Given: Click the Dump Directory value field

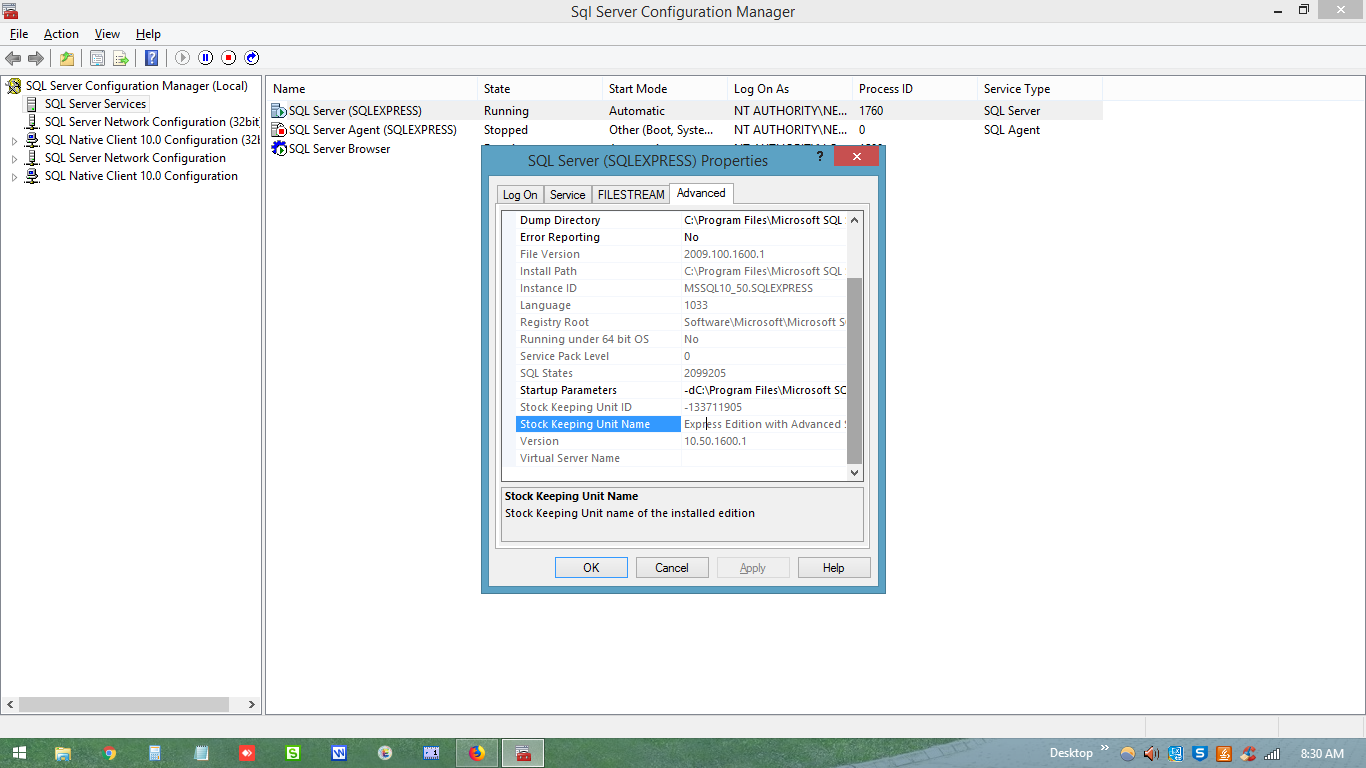Looking at the screenshot, I should 764,220.
